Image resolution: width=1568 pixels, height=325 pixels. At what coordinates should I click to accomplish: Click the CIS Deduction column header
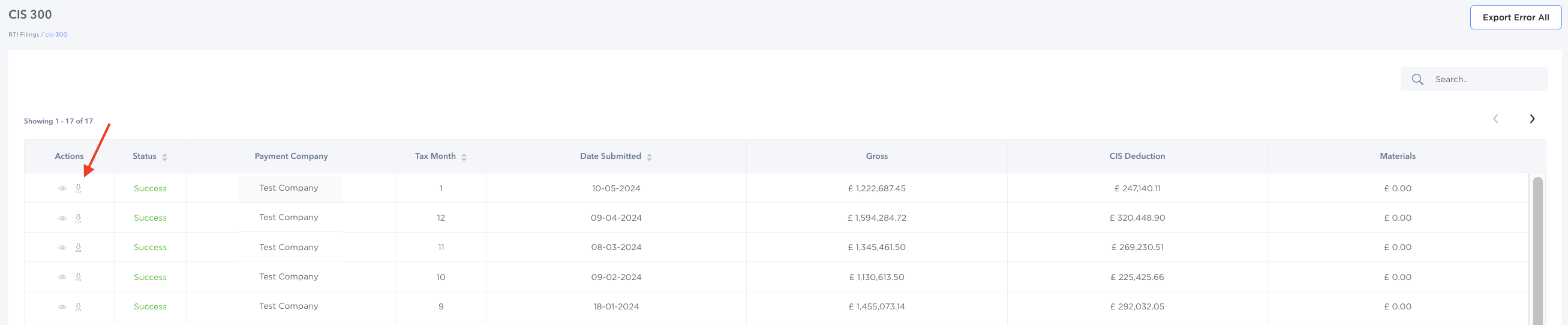click(1137, 157)
